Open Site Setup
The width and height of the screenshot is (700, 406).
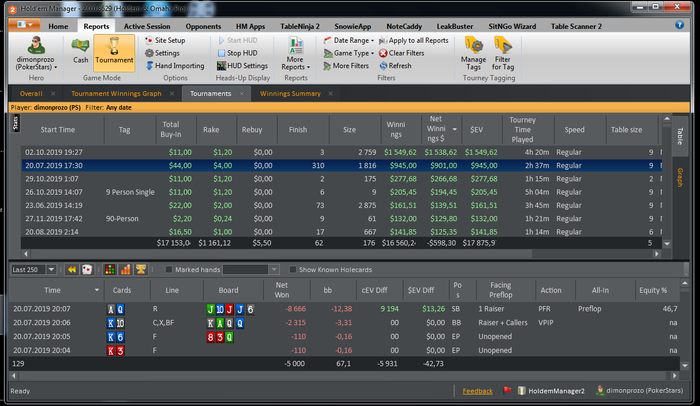click(x=165, y=40)
